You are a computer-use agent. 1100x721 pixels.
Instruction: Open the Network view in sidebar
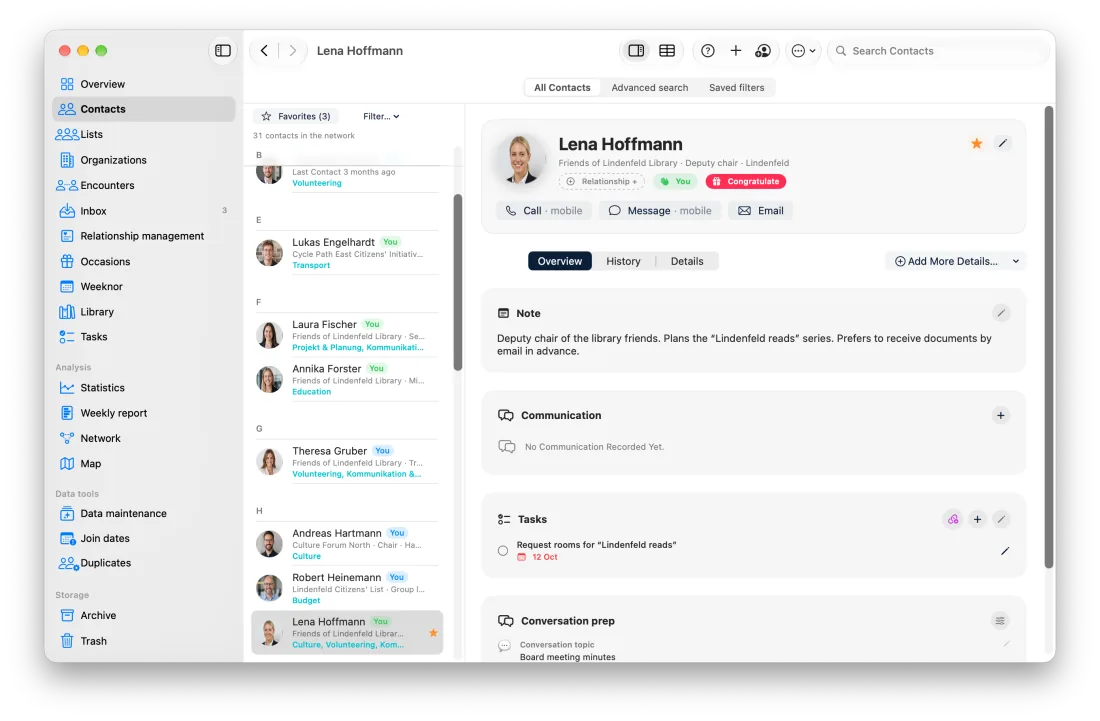click(144, 438)
